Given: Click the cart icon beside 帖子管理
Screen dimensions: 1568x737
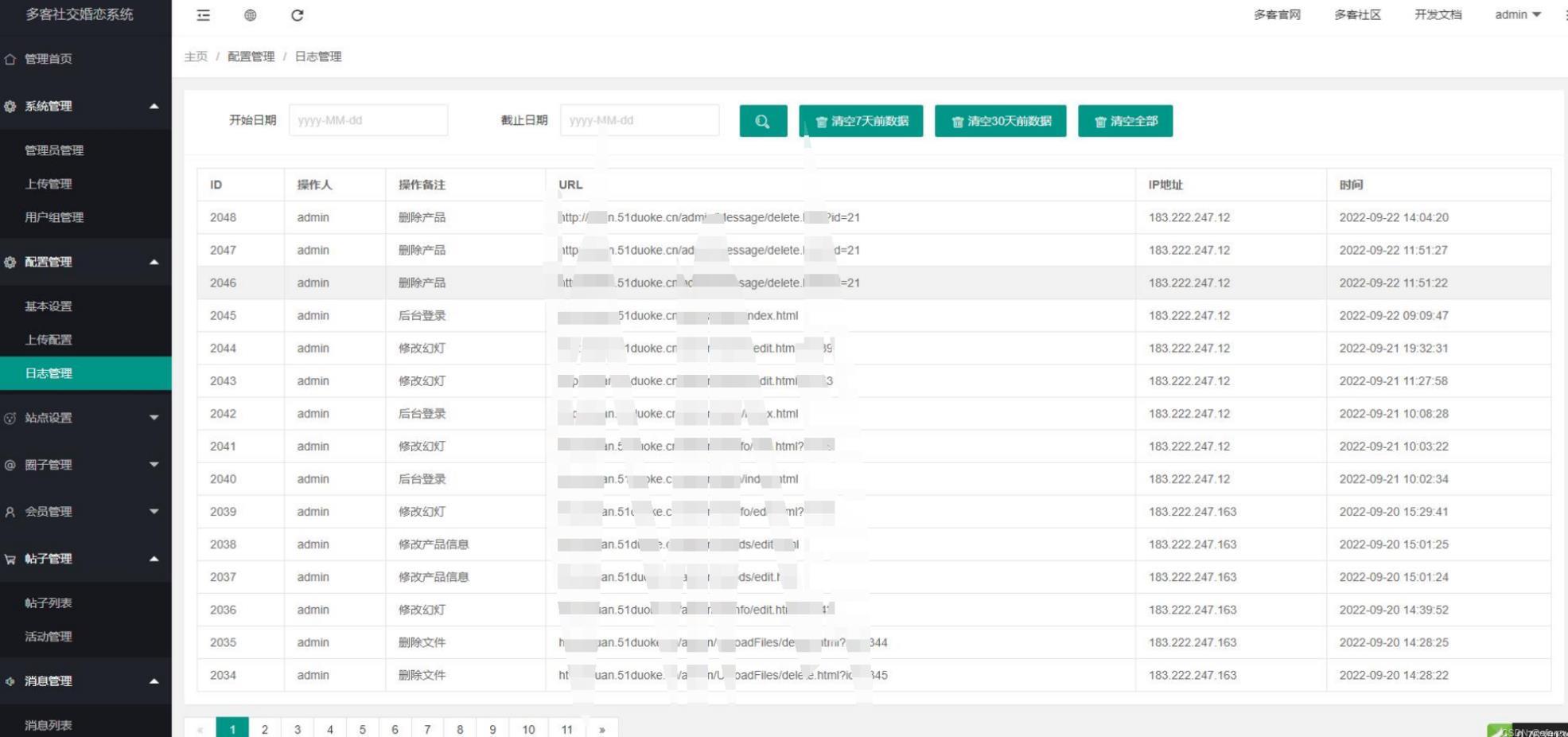Looking at the screenshot, I should (10, 559).
